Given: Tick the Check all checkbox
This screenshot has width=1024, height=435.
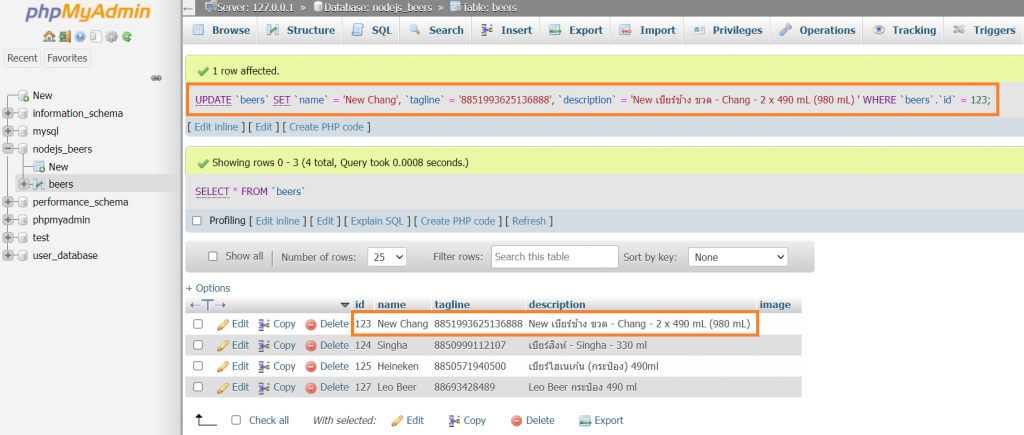Looking at the screenshot, I should tap(236, 420).
